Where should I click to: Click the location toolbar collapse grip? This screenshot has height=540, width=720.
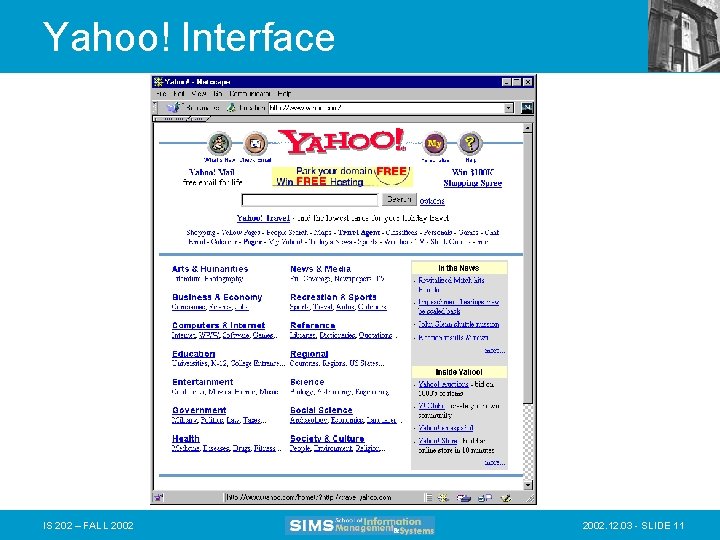point(156,108)
